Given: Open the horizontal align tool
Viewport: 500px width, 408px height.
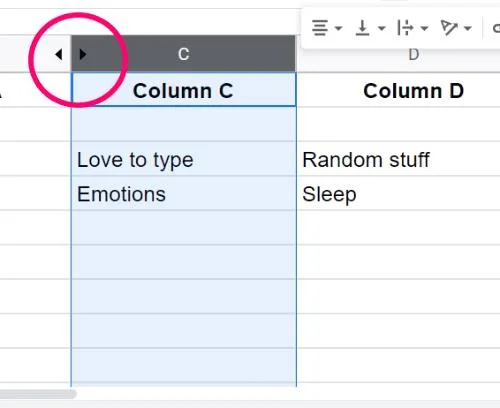Looking at the screenshot, I should click(320, 28).
